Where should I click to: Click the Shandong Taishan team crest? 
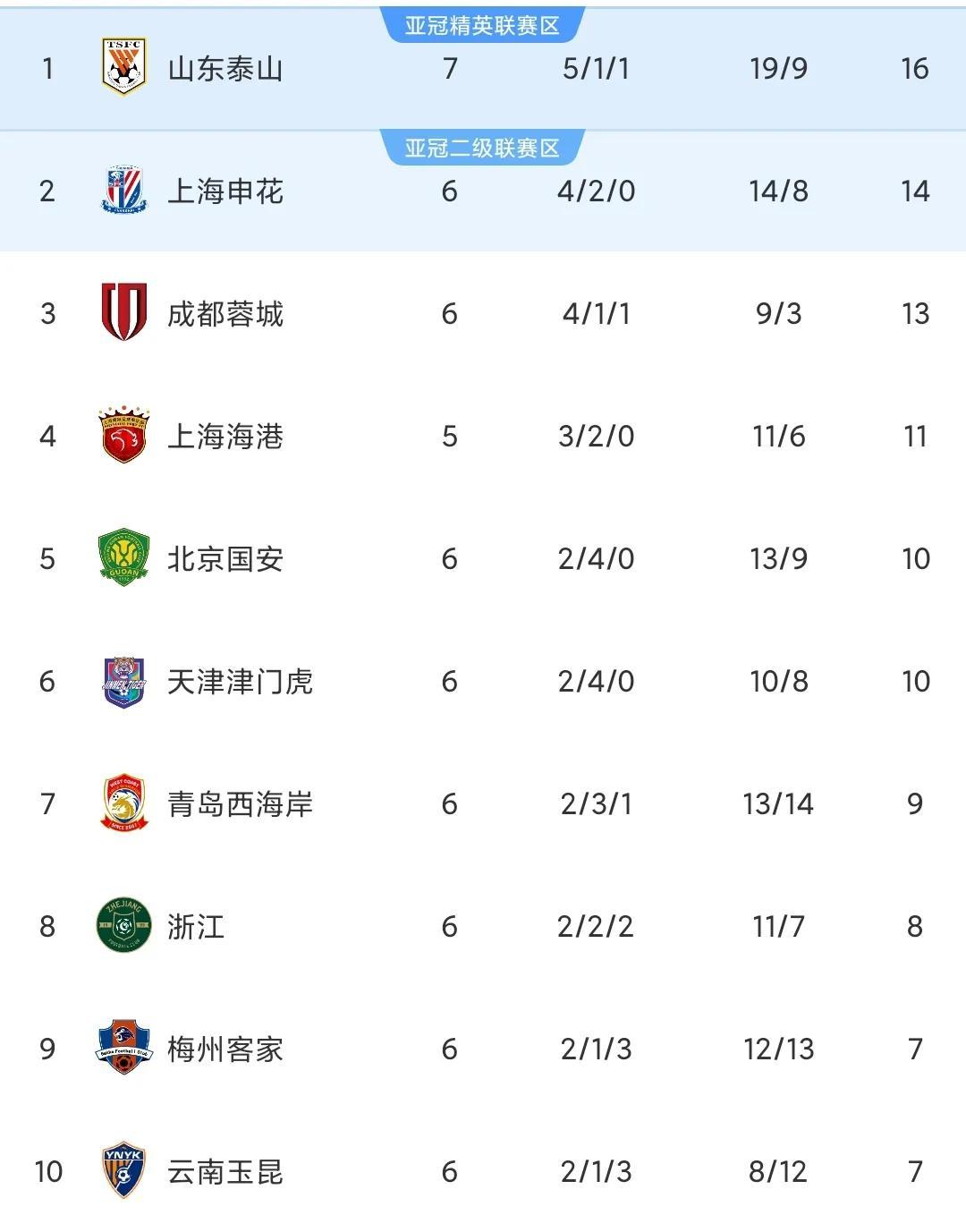pyautogui.click(x=123, y=67)
